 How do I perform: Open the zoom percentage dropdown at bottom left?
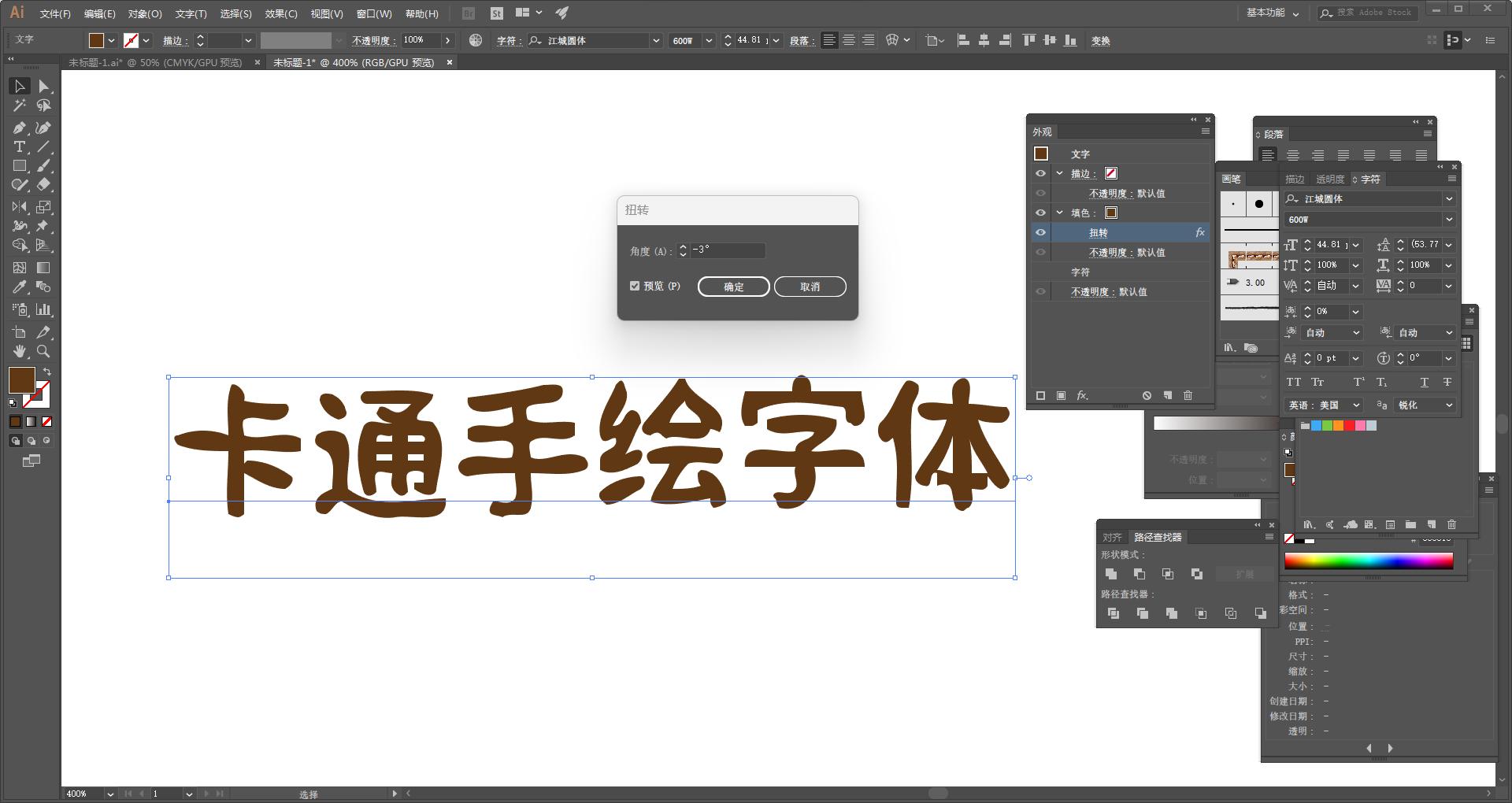point(110,794)
